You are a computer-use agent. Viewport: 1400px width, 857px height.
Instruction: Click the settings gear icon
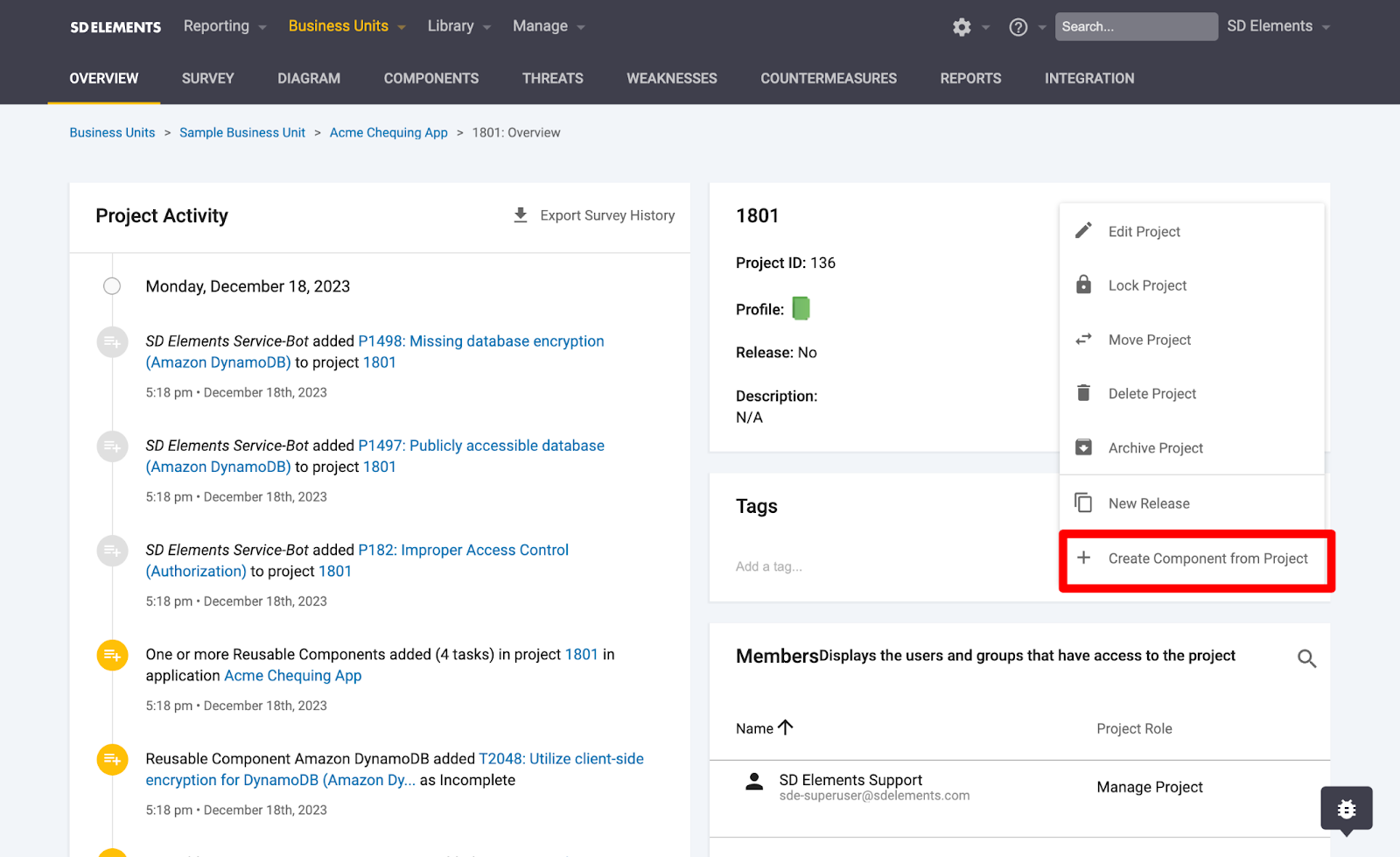pyautogui.click(x=962, y=27)
